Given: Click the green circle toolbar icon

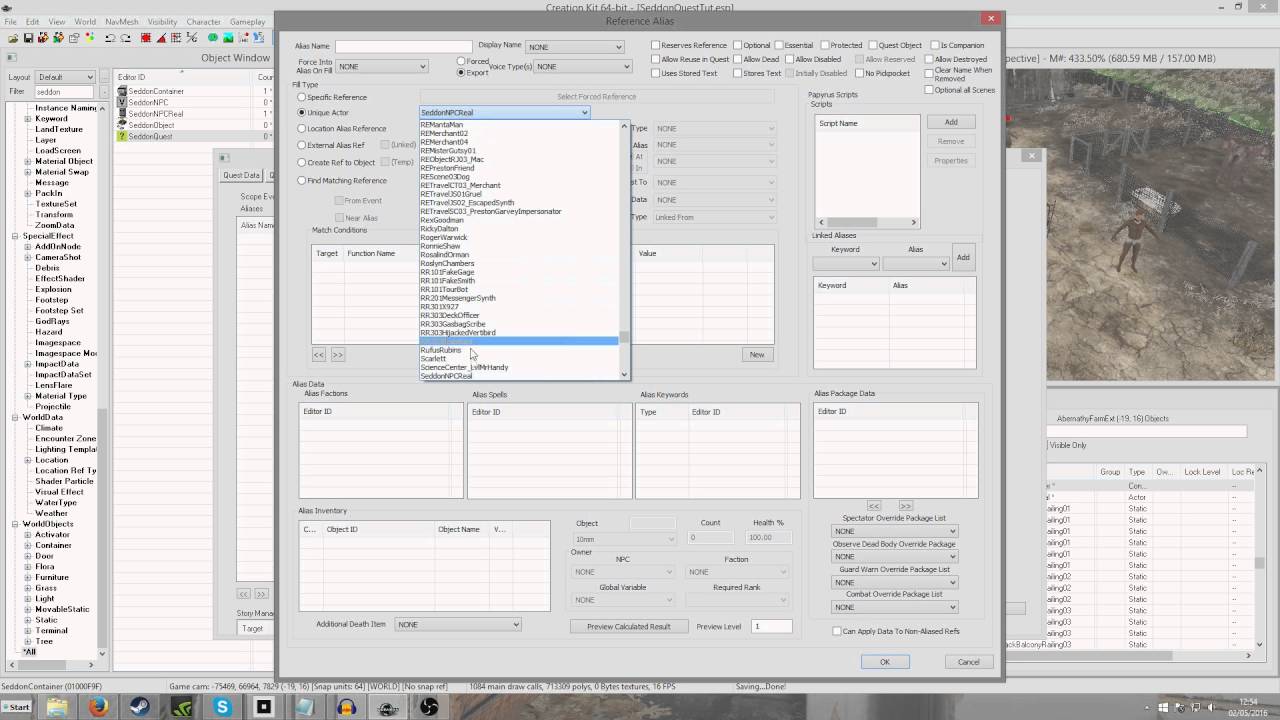Looking at the screenshot, I should click(x=213, y=38).
